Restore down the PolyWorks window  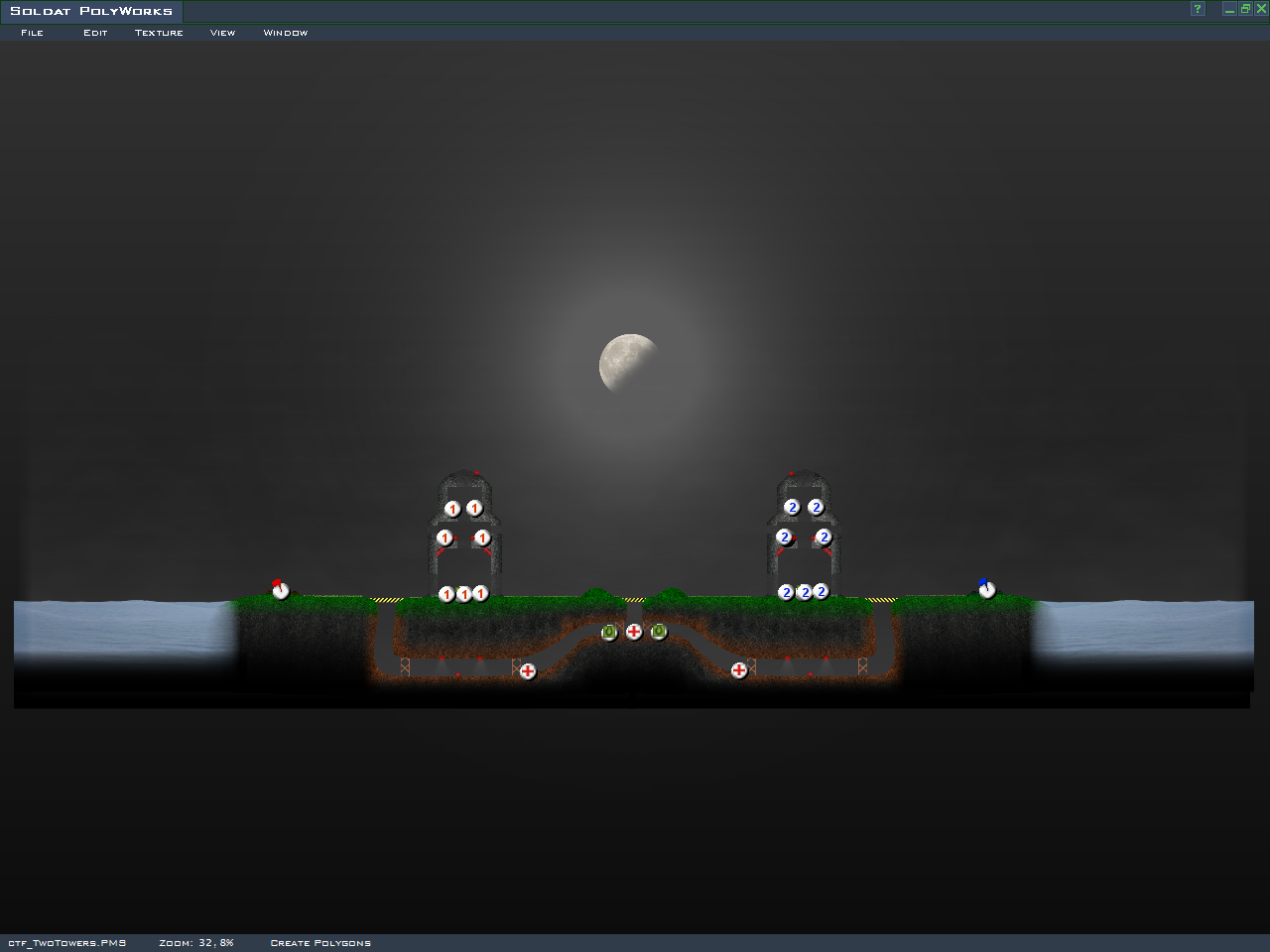1245,9
